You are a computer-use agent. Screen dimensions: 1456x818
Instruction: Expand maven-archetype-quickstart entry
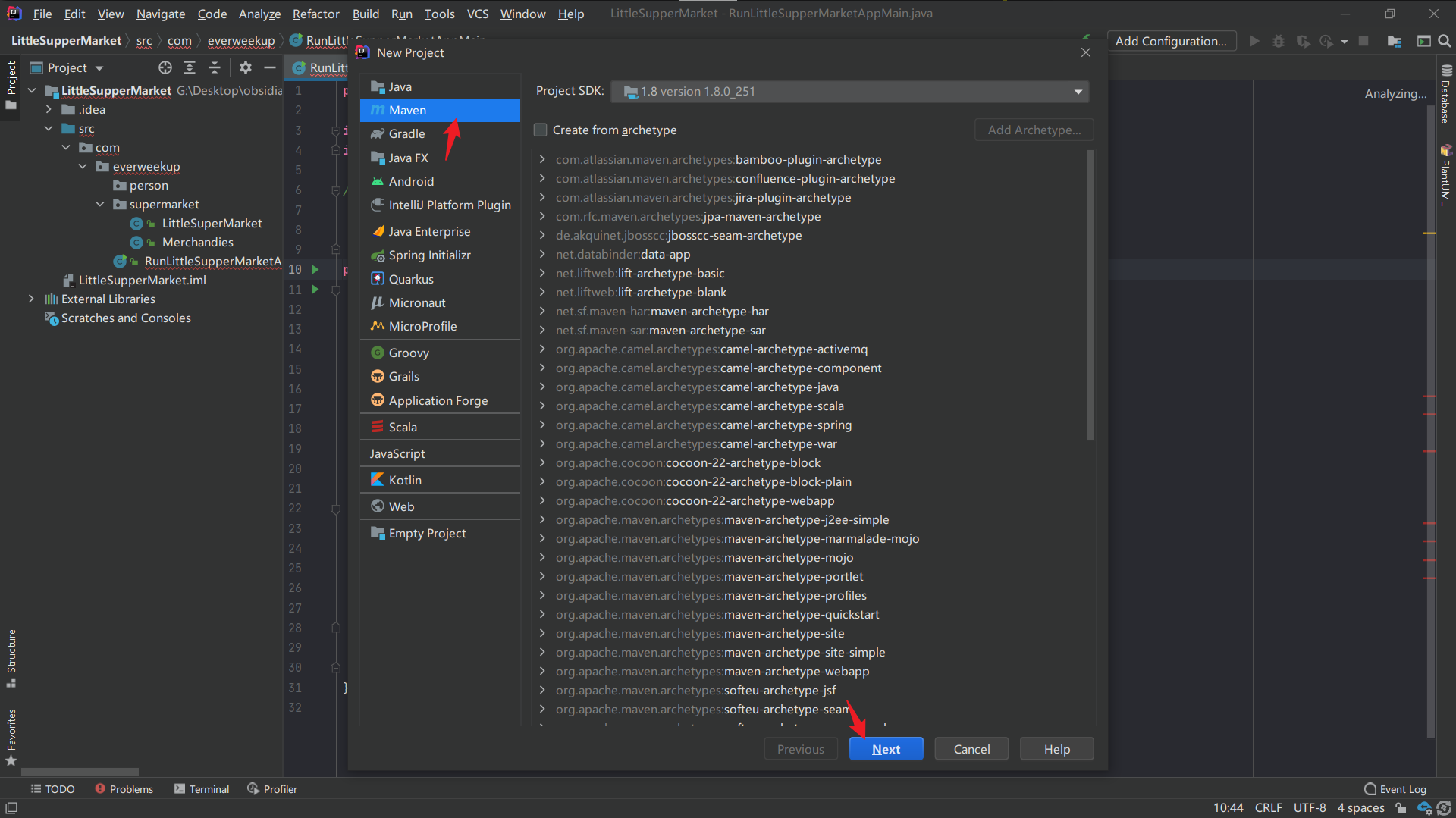pyautogui.click(x=542, y=614)
